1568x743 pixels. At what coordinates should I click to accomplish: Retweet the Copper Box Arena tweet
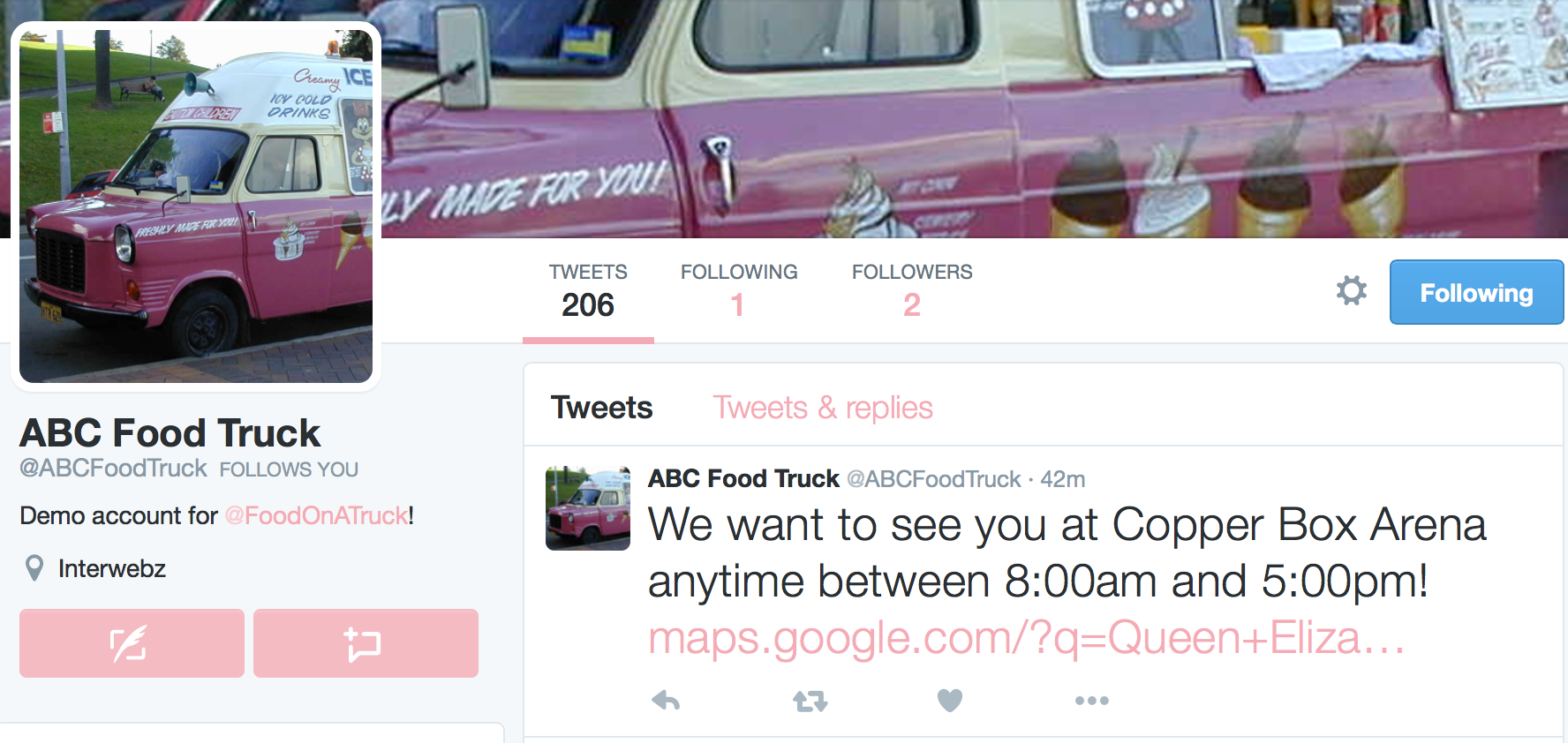(x=810, y=702)
